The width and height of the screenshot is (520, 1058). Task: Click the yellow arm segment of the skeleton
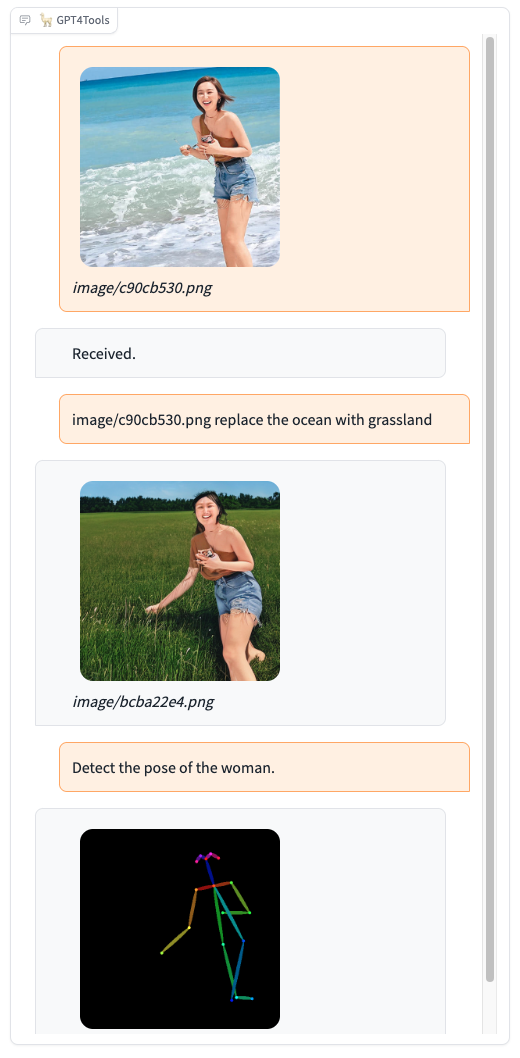(175, 940)
